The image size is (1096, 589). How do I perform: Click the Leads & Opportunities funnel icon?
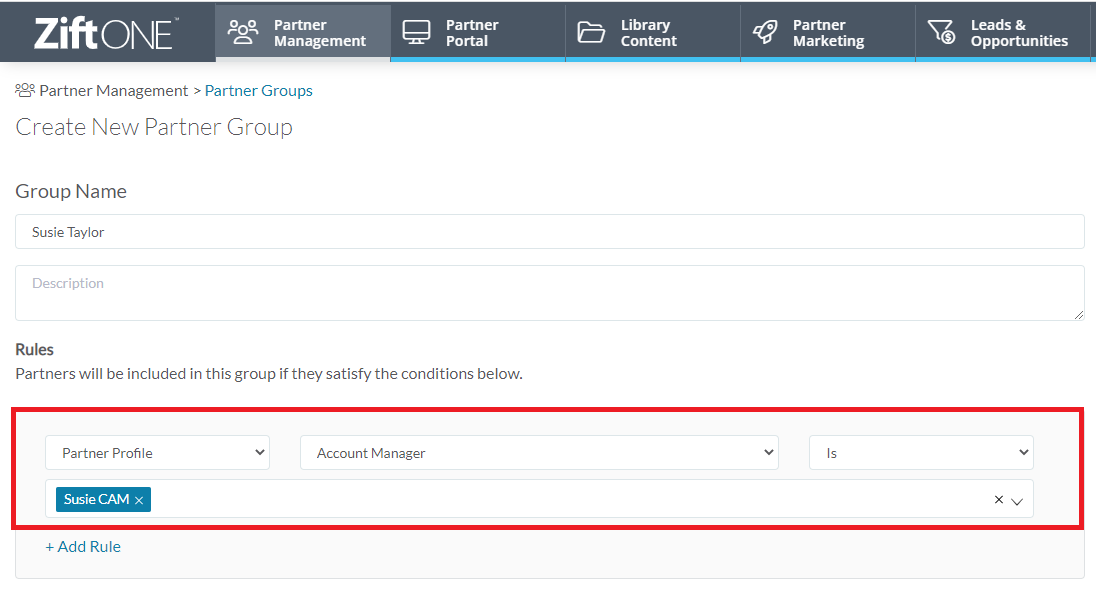point(942,32)
